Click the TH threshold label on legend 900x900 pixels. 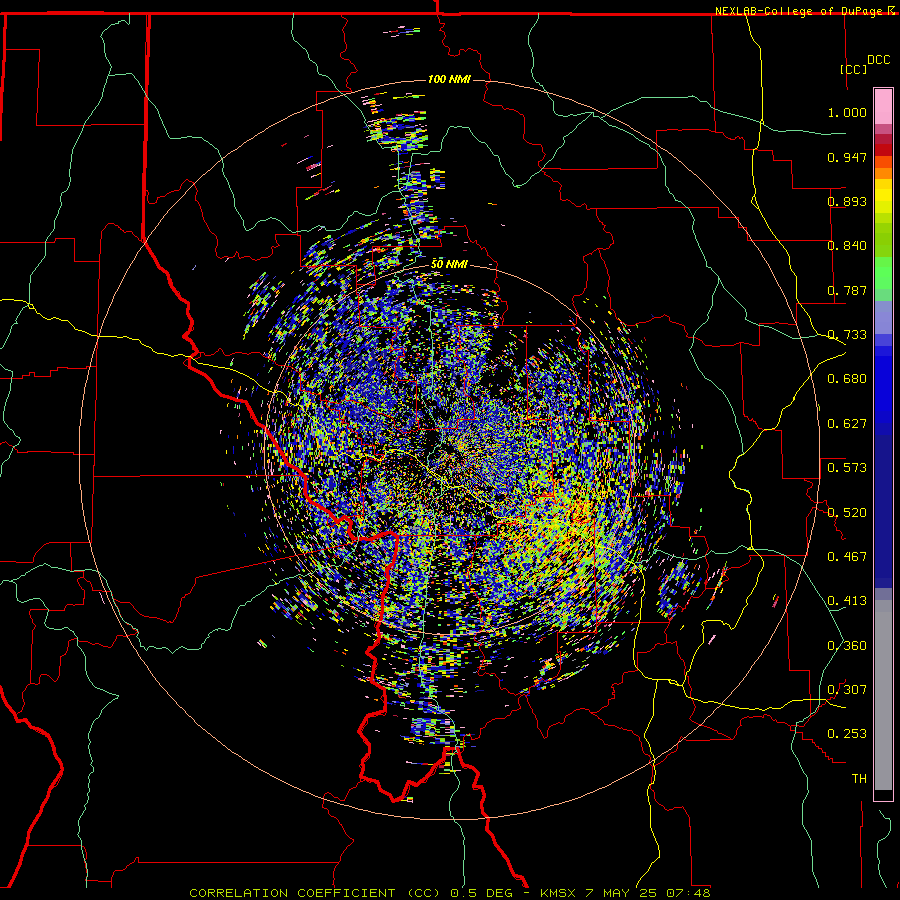[859, 779]
